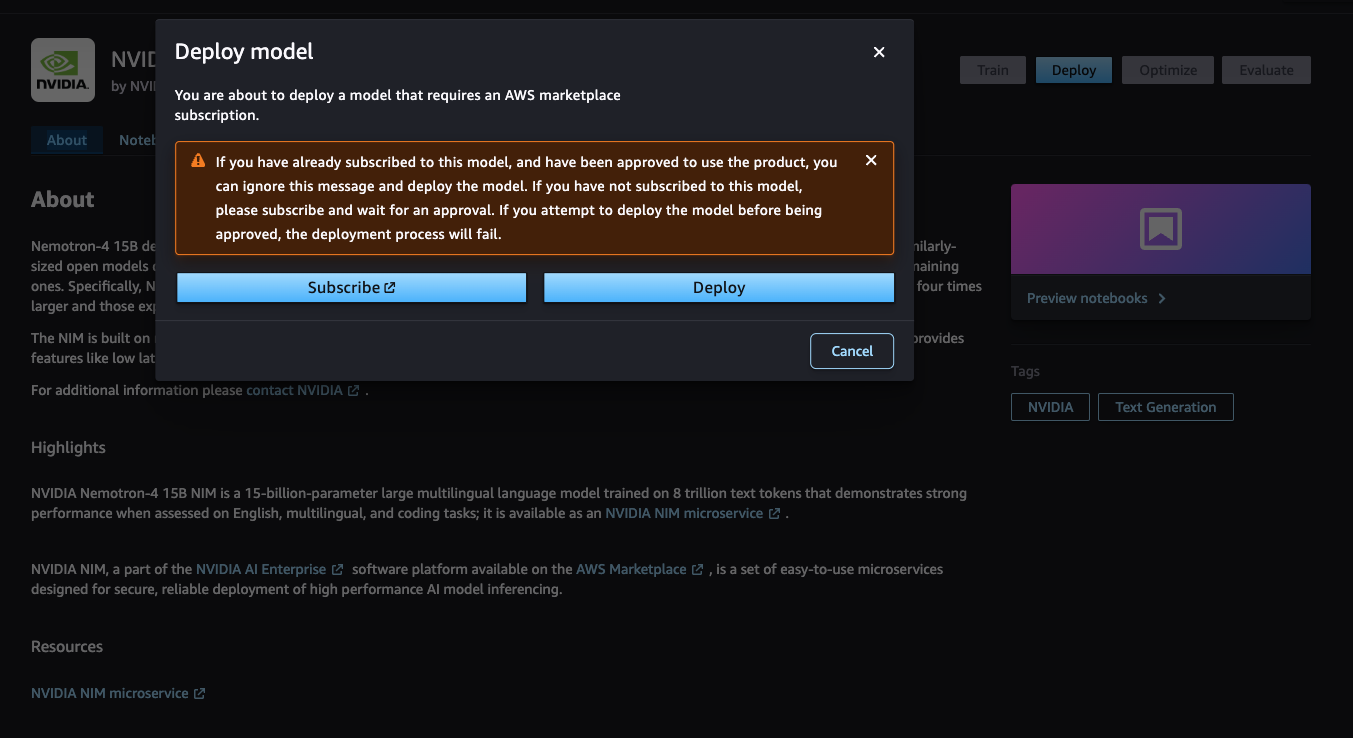Click the Optimize button in page header
This screenshot has width=1353, height=738.
pyautogui.click(x=1168, y=70)
